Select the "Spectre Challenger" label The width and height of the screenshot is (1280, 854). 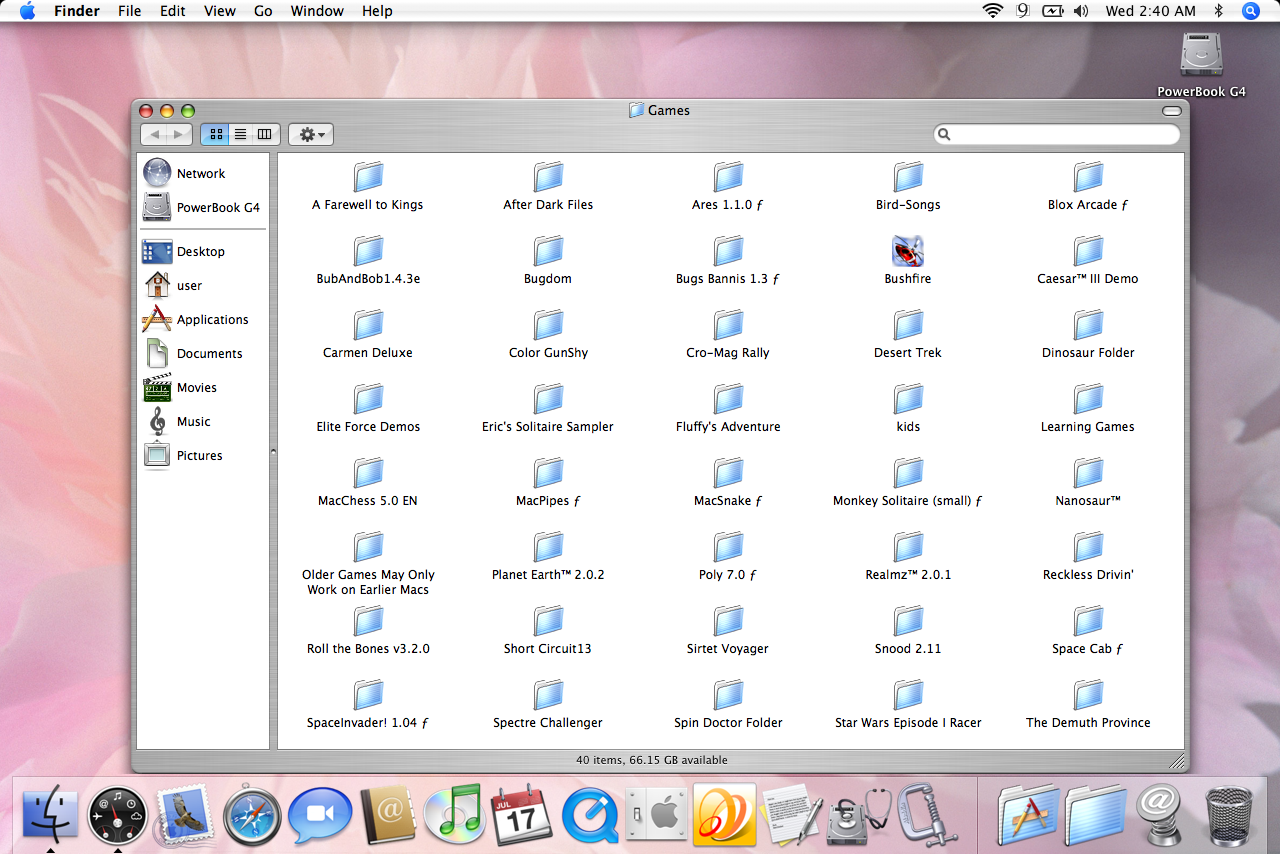[x=548, y=722]
